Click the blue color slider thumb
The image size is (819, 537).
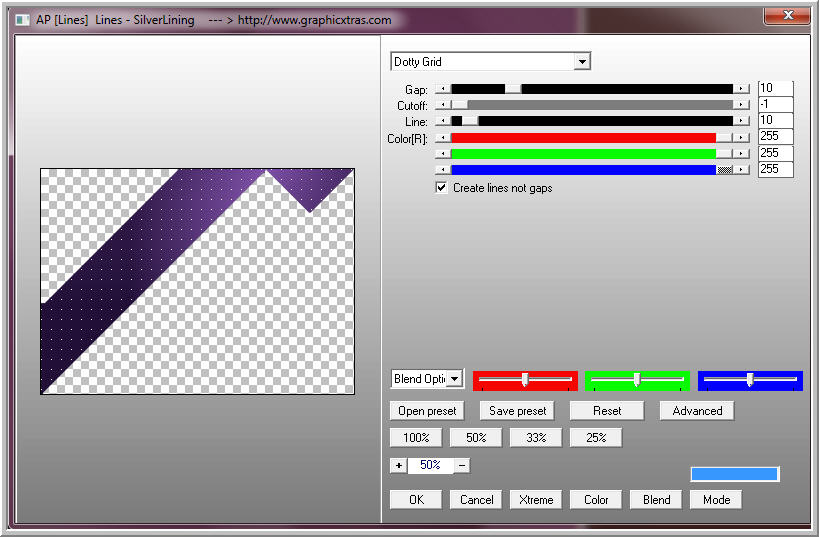point(724,170)
